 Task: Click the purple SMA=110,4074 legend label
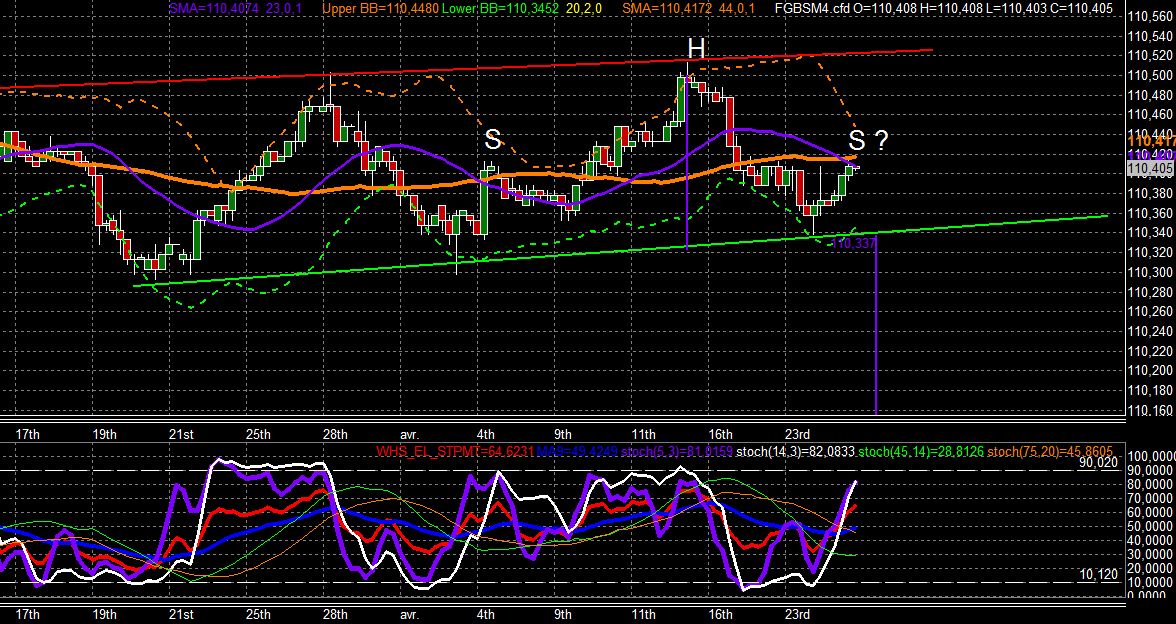point(212,9)
